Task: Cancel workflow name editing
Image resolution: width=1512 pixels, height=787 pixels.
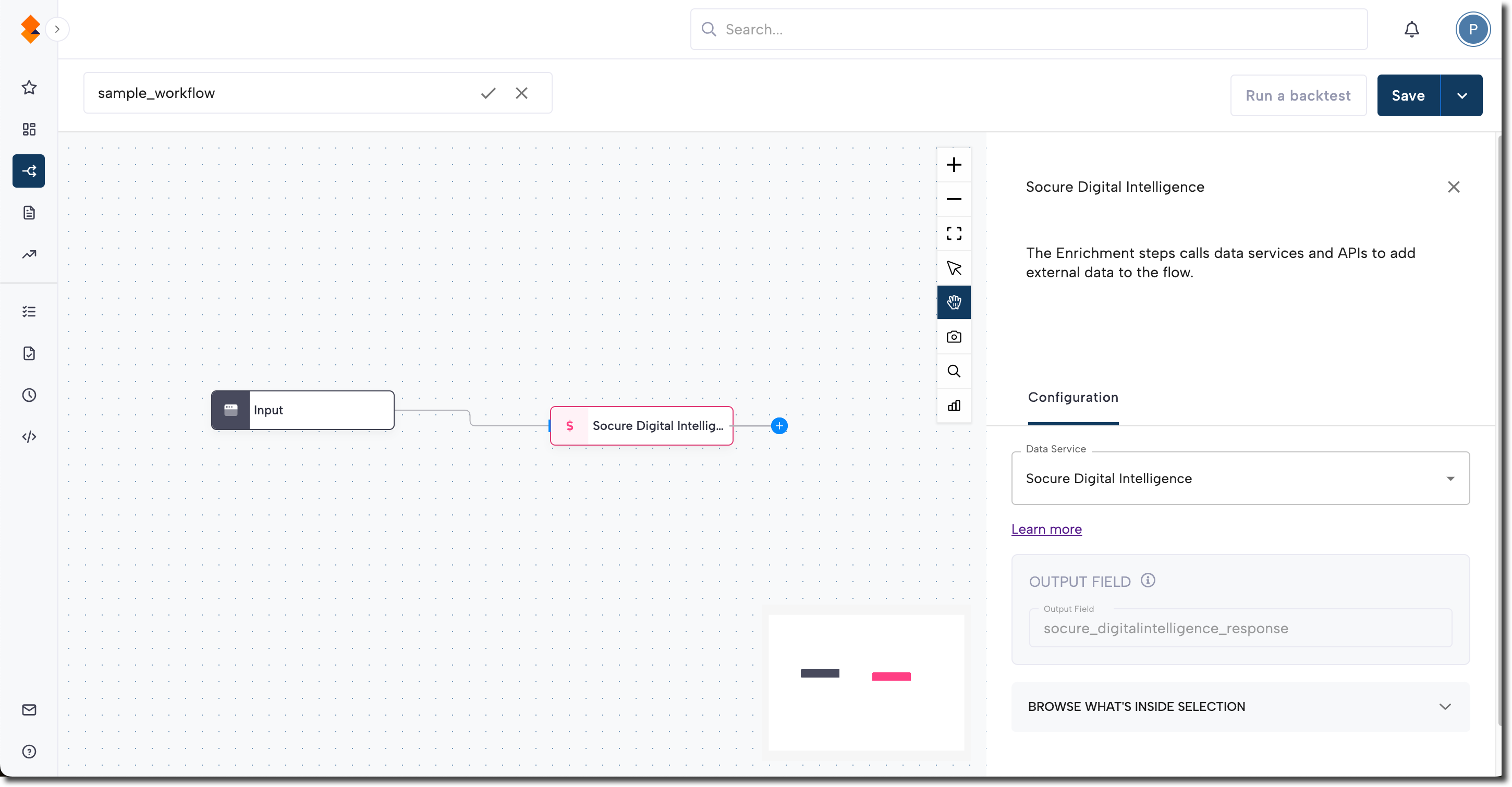Action: point(521,93)
